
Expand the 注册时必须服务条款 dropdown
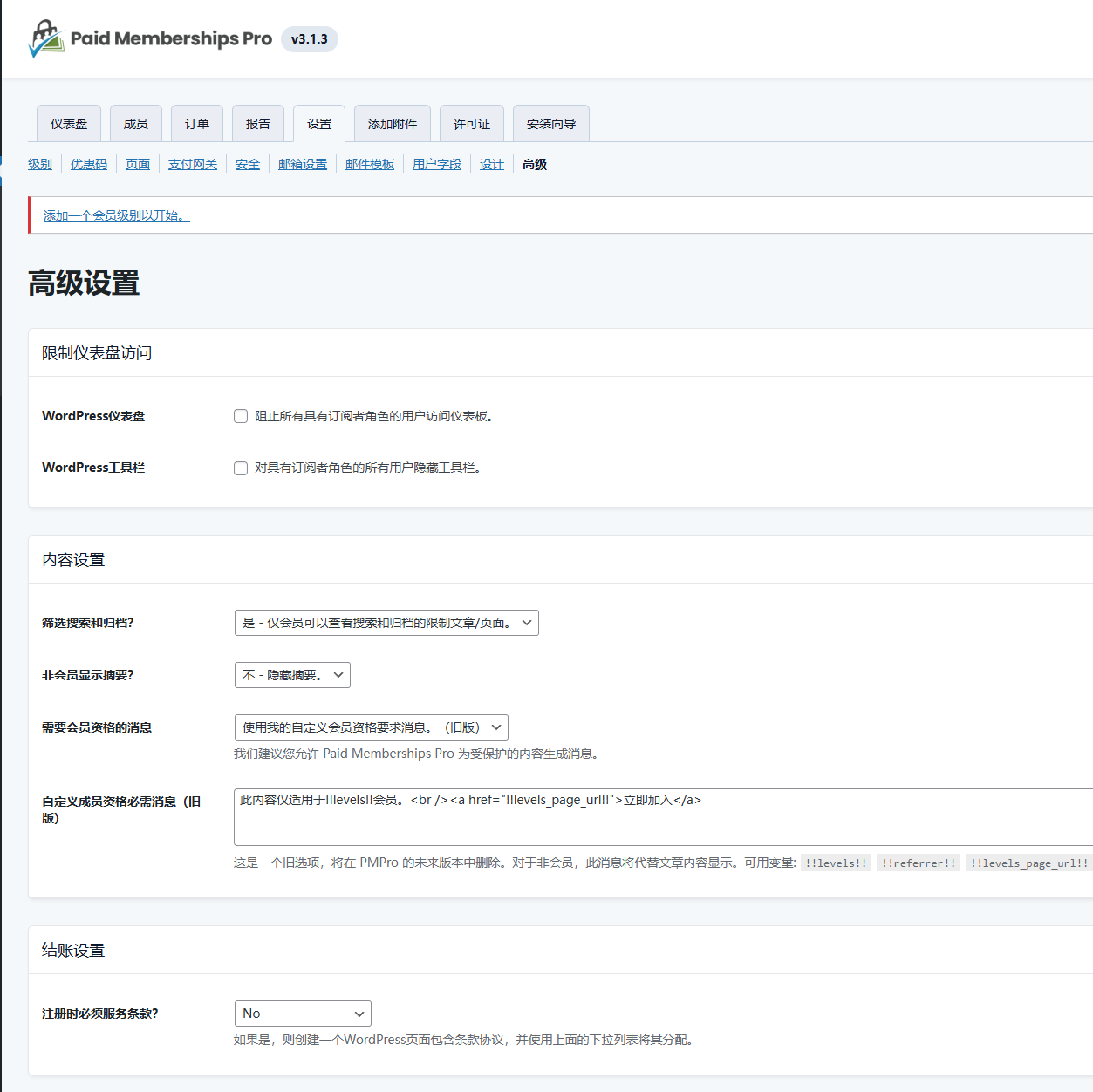point(303,1014)
